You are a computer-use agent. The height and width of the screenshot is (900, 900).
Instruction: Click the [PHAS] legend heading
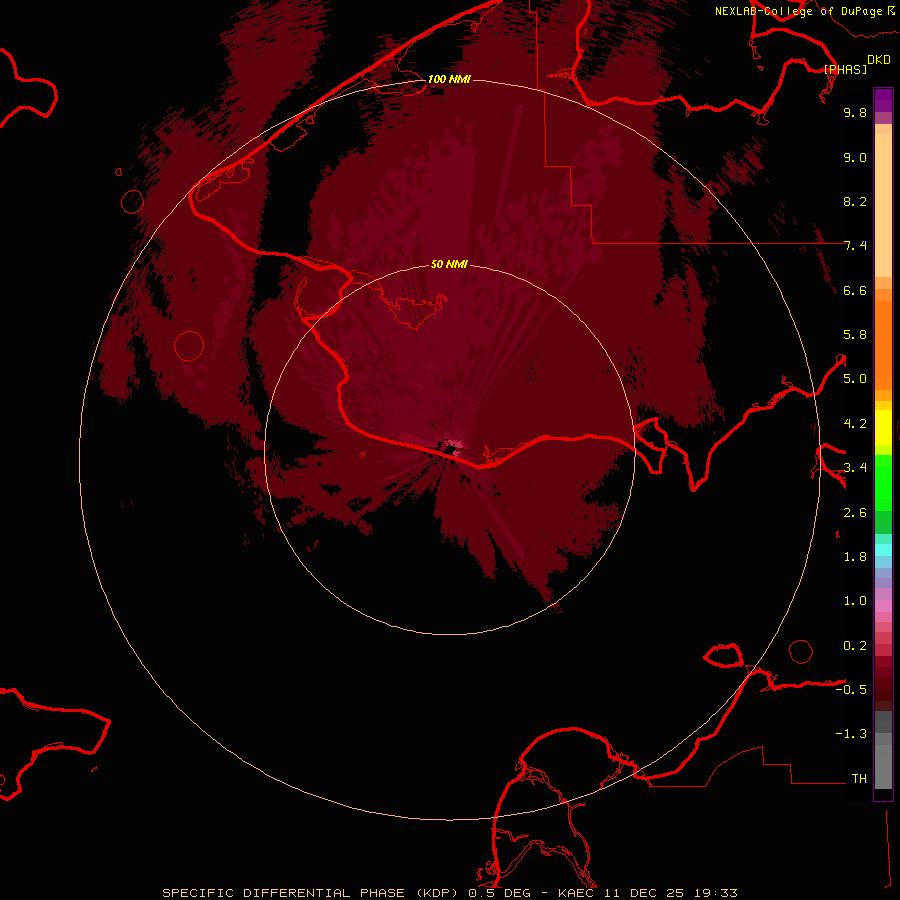(845, 70)
